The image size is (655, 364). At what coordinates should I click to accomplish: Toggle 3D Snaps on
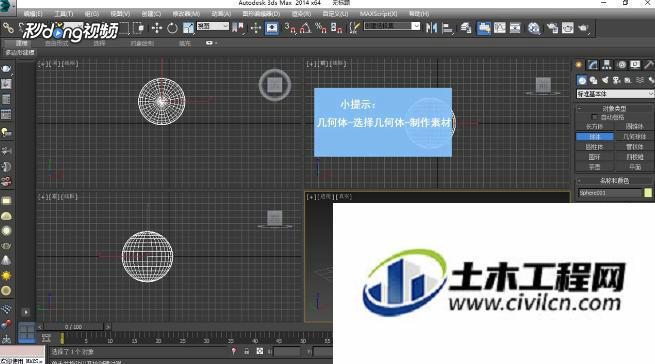290,28
